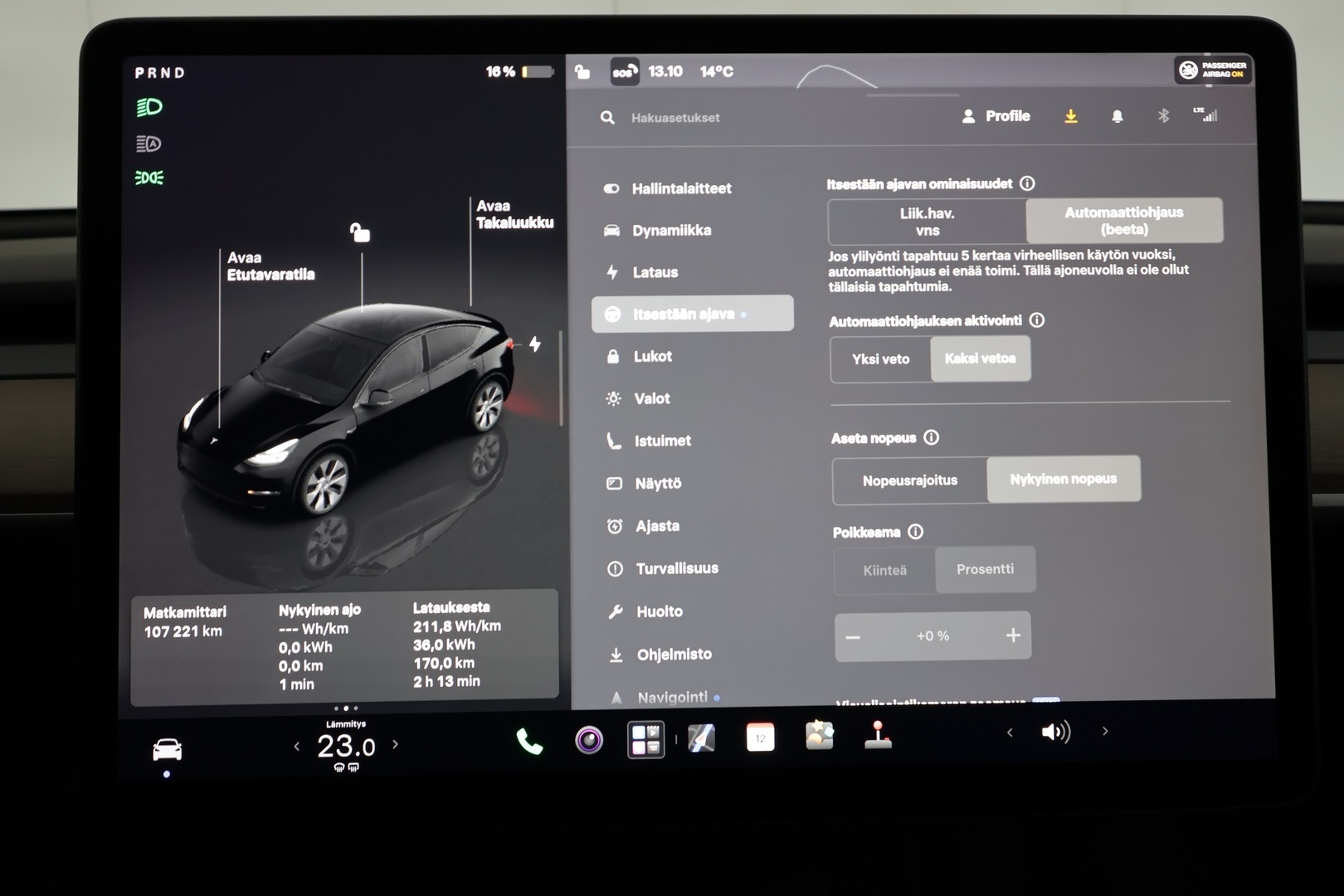Select Automaattiohjaus (beeta) option
The image size is (1344, 896).
pyautogui.click(x=1124, y=221)
